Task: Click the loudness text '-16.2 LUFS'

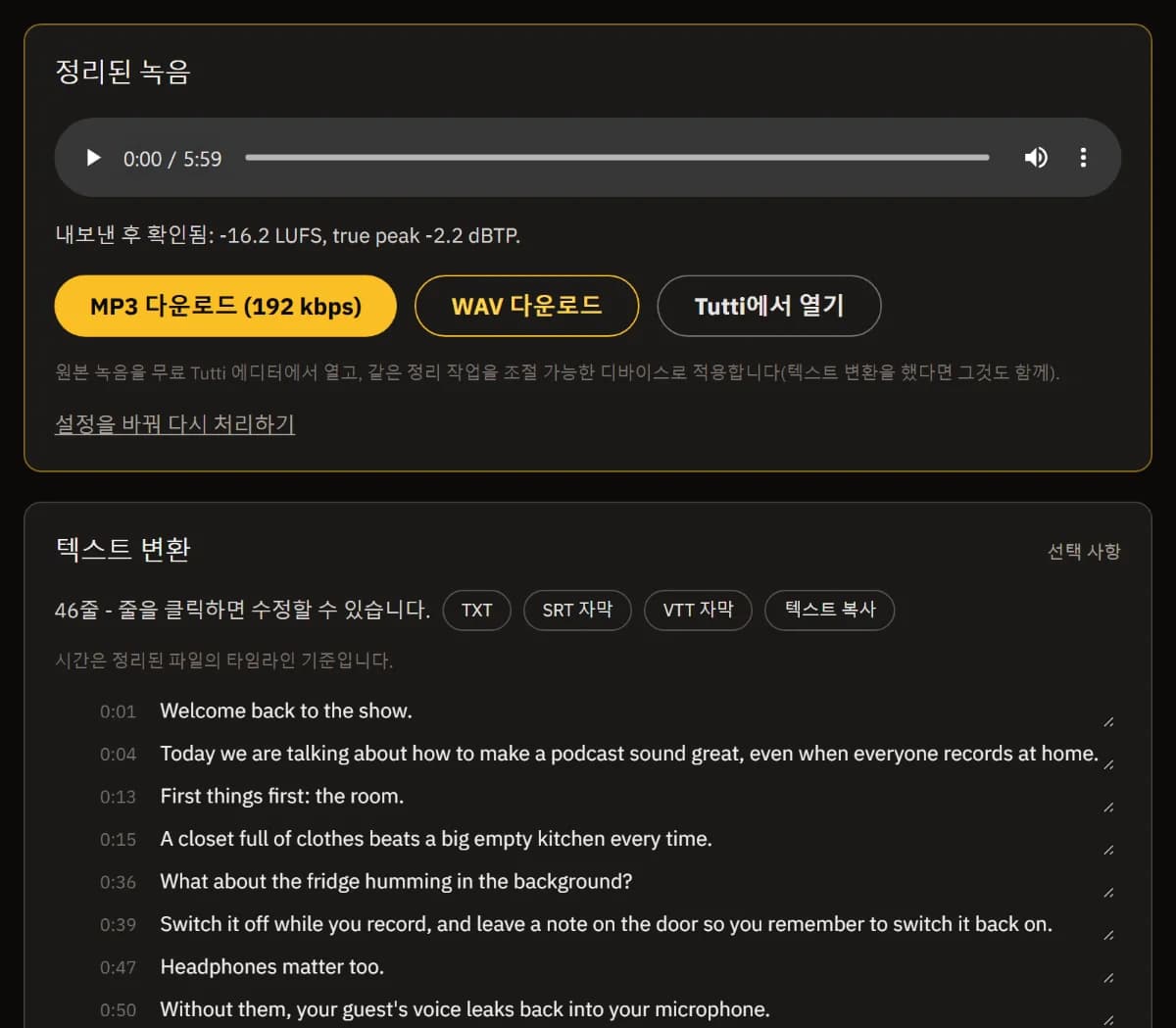Action: 270,235
